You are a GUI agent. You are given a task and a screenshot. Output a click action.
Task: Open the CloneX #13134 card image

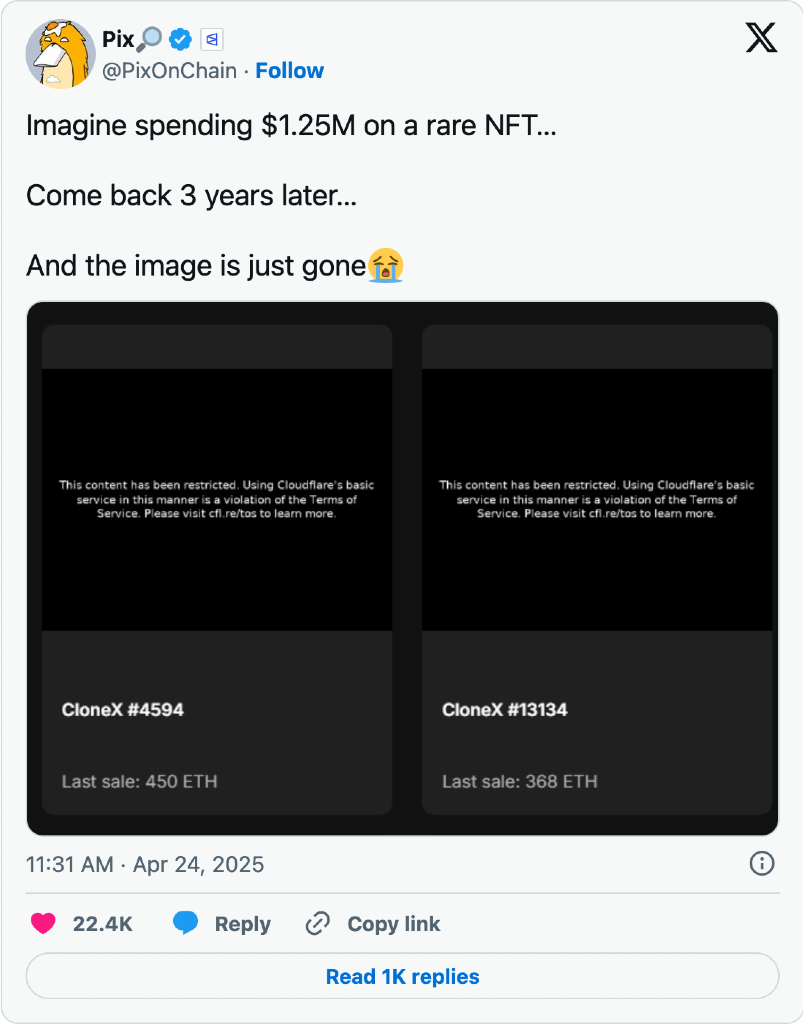597,500
